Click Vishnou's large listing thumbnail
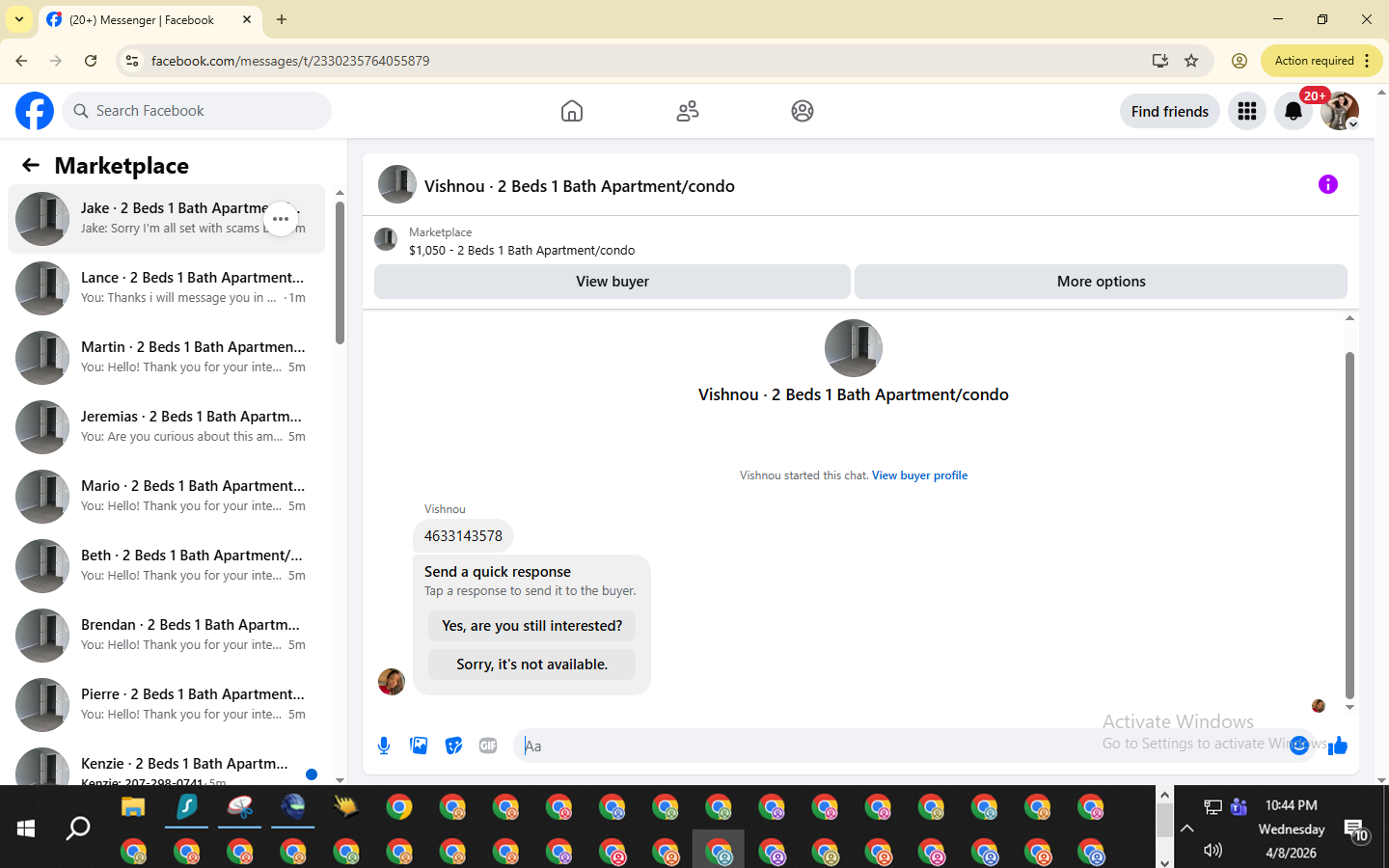The image size is (1389, 868). coord(854,348)
